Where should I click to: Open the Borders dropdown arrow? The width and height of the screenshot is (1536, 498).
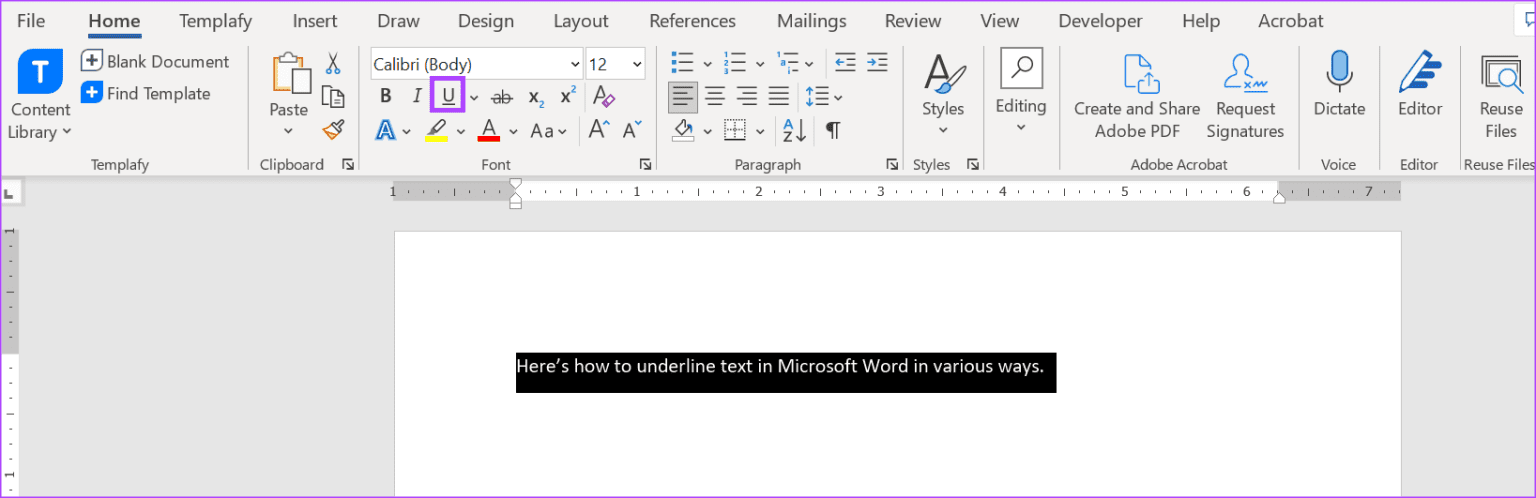[x=760, y=131]
